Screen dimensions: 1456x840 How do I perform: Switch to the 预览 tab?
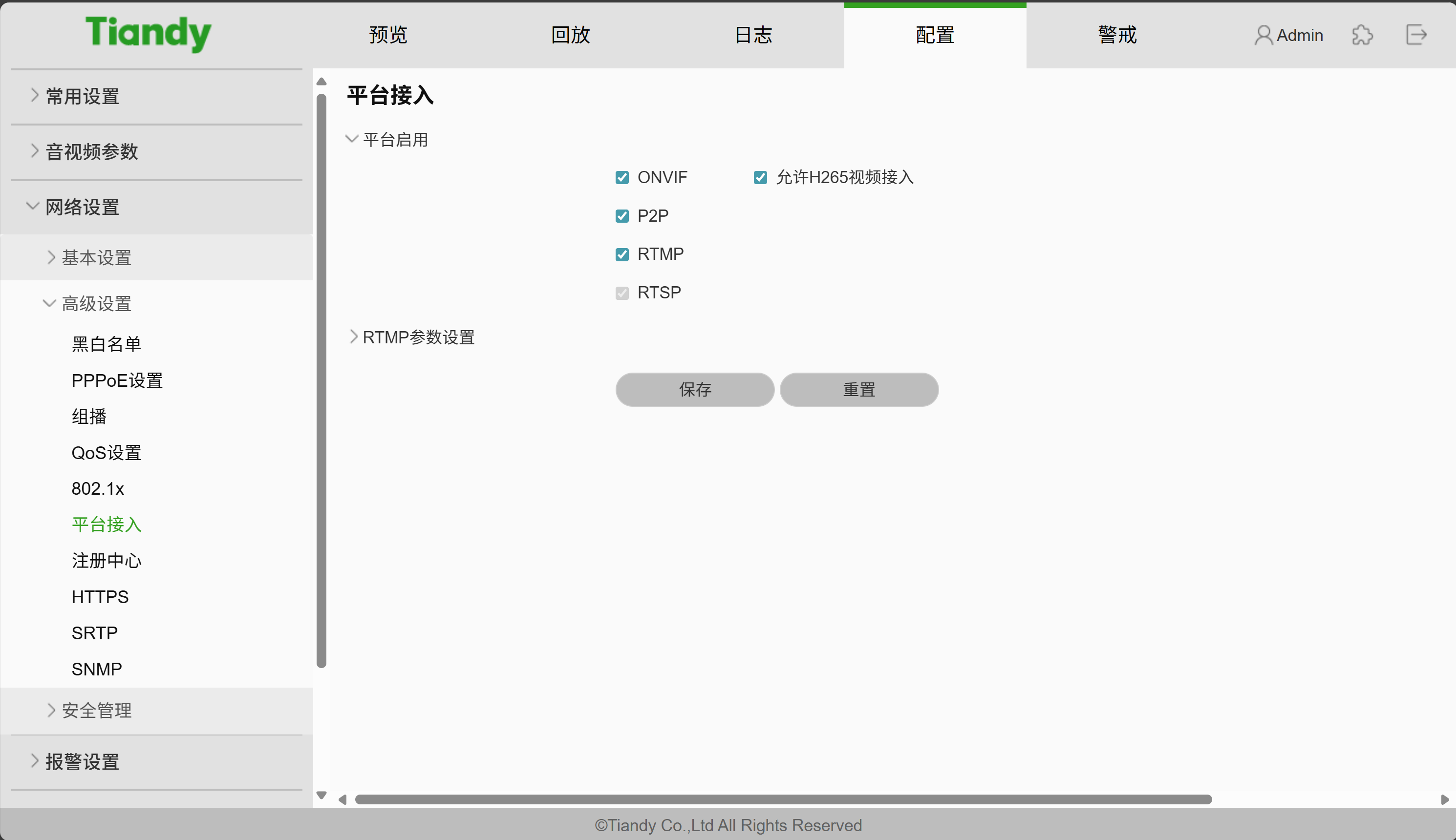click(x=388, y=35)
